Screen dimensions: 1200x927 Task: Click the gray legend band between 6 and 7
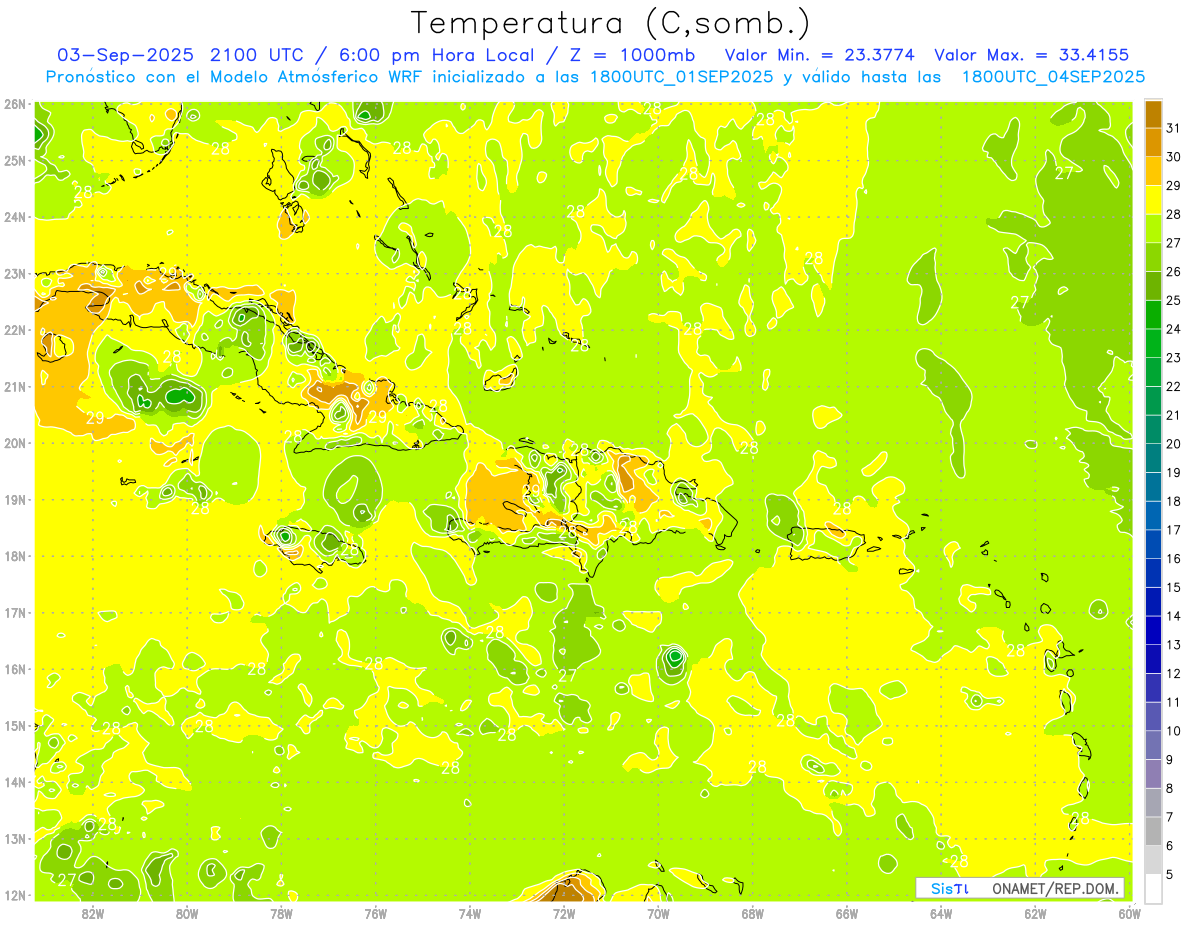pyautogui.click(x=1153, y=831)
